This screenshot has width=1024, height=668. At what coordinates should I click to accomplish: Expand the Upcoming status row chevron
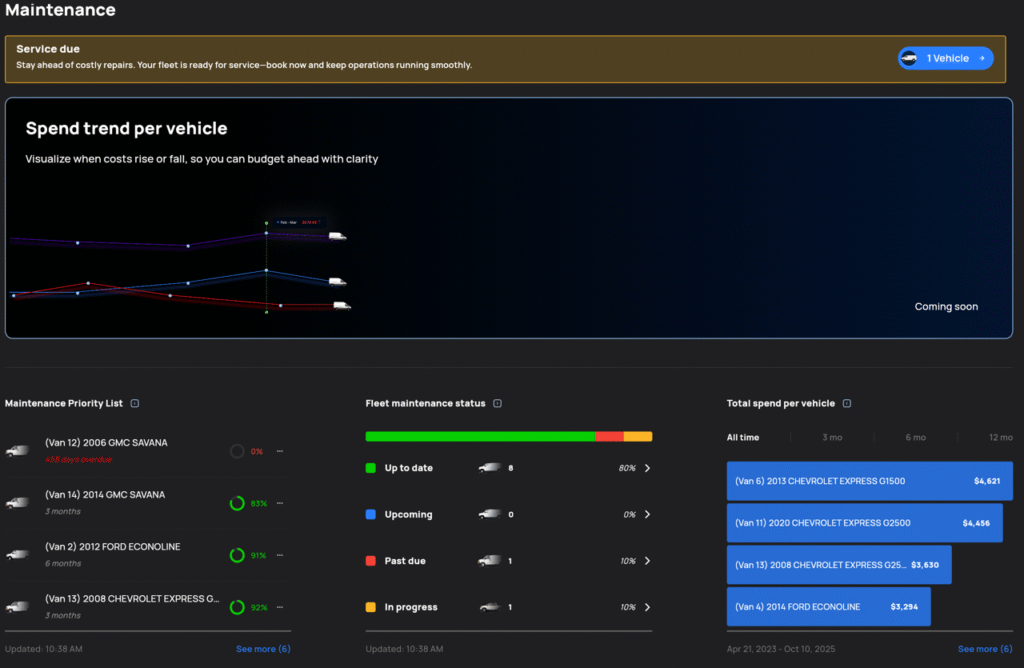(x=647, y=514)
